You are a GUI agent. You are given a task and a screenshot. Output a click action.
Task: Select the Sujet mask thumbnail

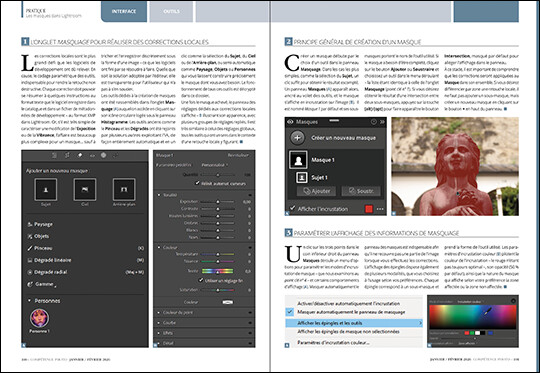46,189
